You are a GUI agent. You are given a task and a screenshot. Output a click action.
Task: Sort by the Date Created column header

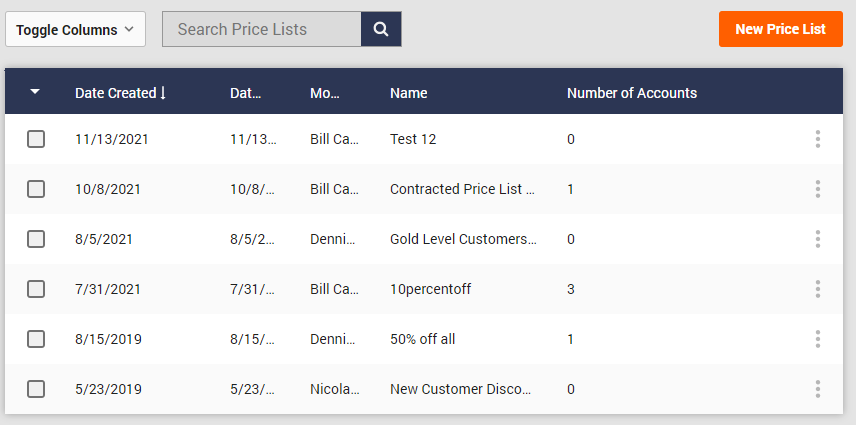116,93
